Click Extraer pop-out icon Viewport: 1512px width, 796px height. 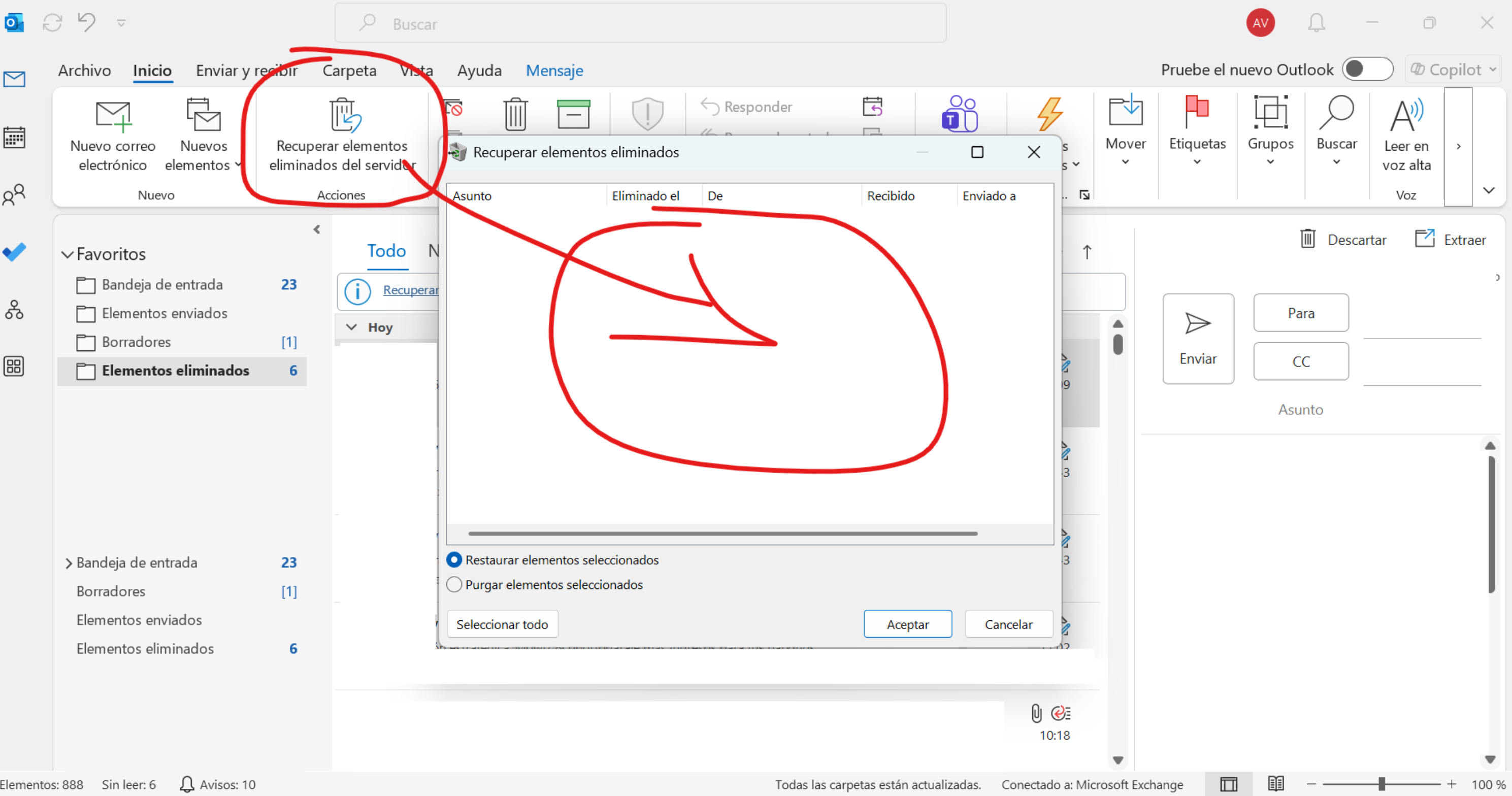pos(1425,239)
